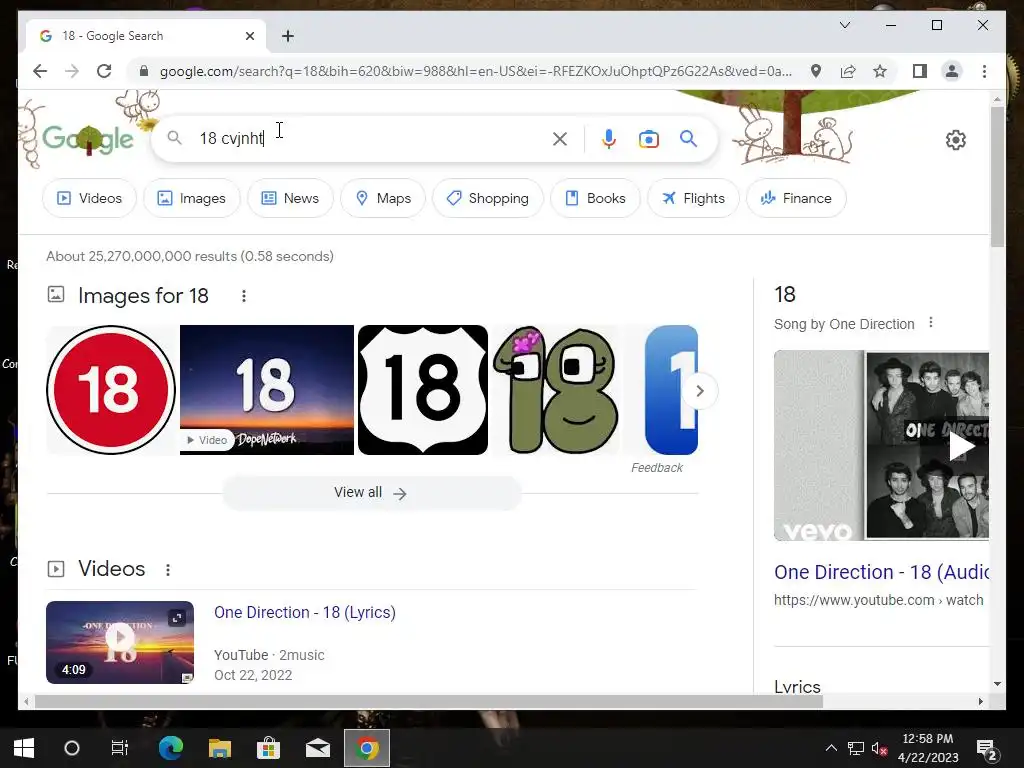Viewport: 1024px width, 768px height.
Task: Start voice search with the microphone
Action: [609, 138]
